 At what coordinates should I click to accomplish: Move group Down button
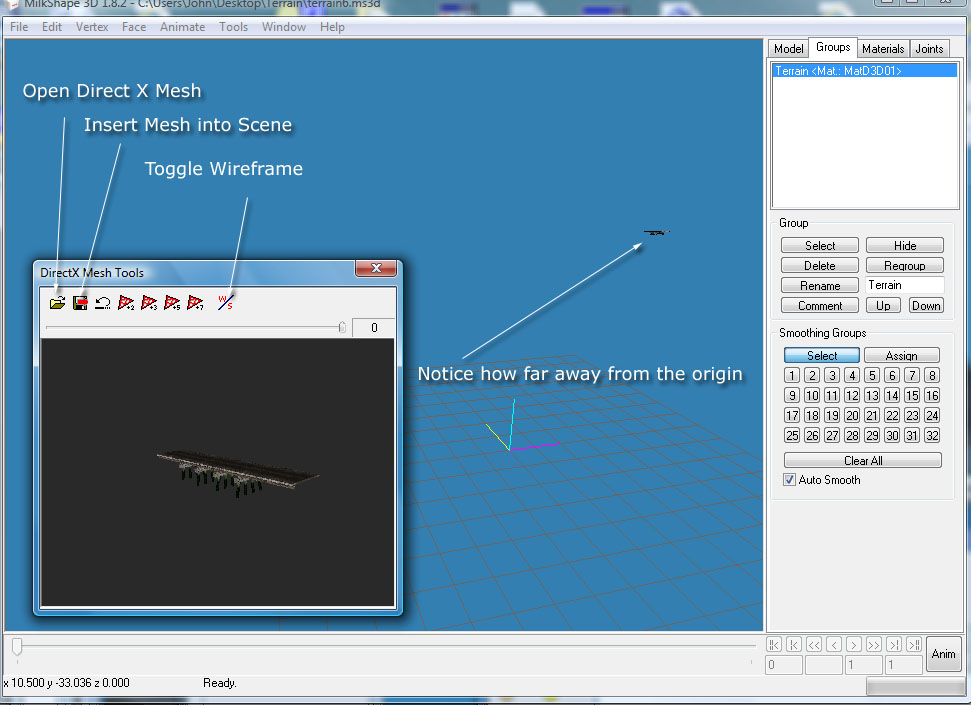pos(926,305)
